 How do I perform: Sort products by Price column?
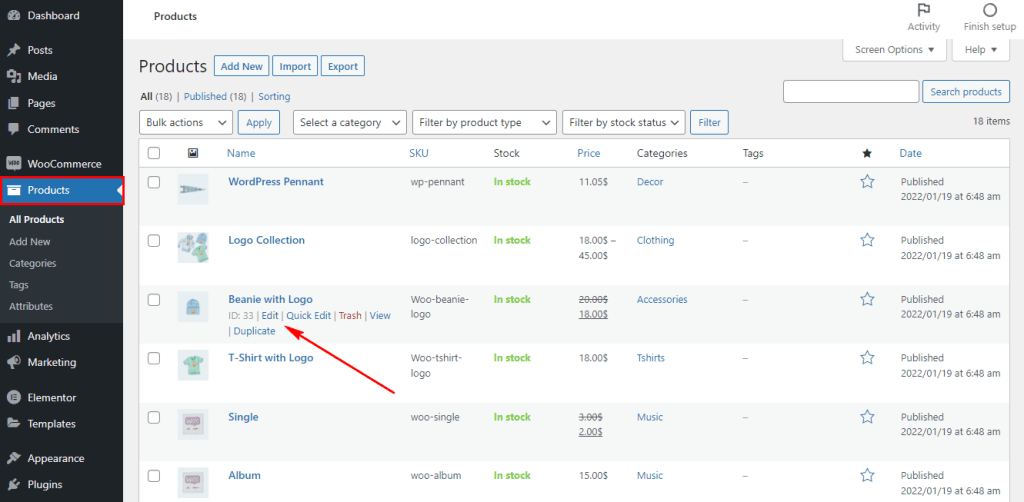(589, 153)
